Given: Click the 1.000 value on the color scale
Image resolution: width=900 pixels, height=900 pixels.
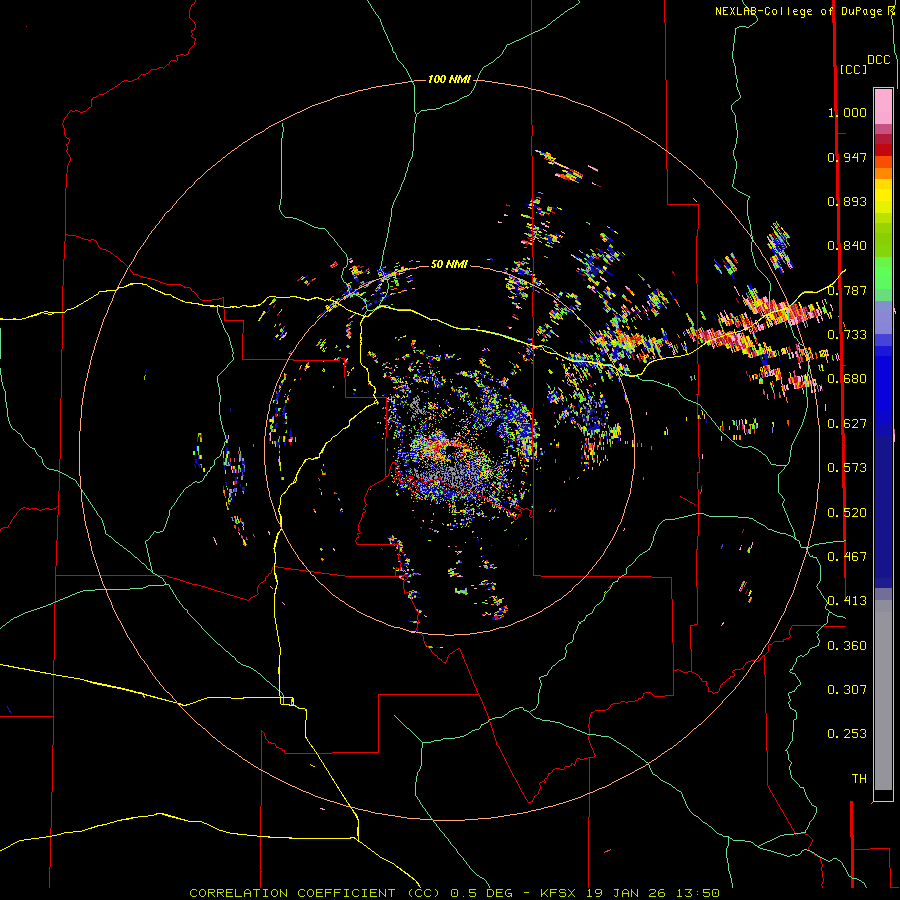Looking at the screenshot, I should (847, 112).
